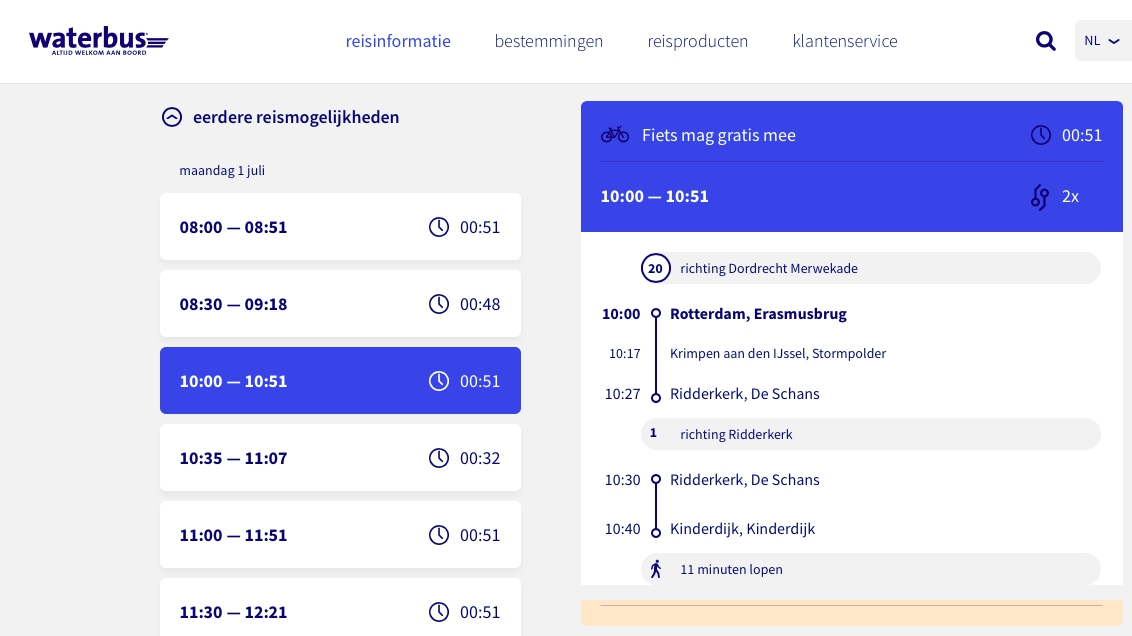Go to reisproducten in the navigation
The height and width of the screenshot is (636, 1132).
698,41
